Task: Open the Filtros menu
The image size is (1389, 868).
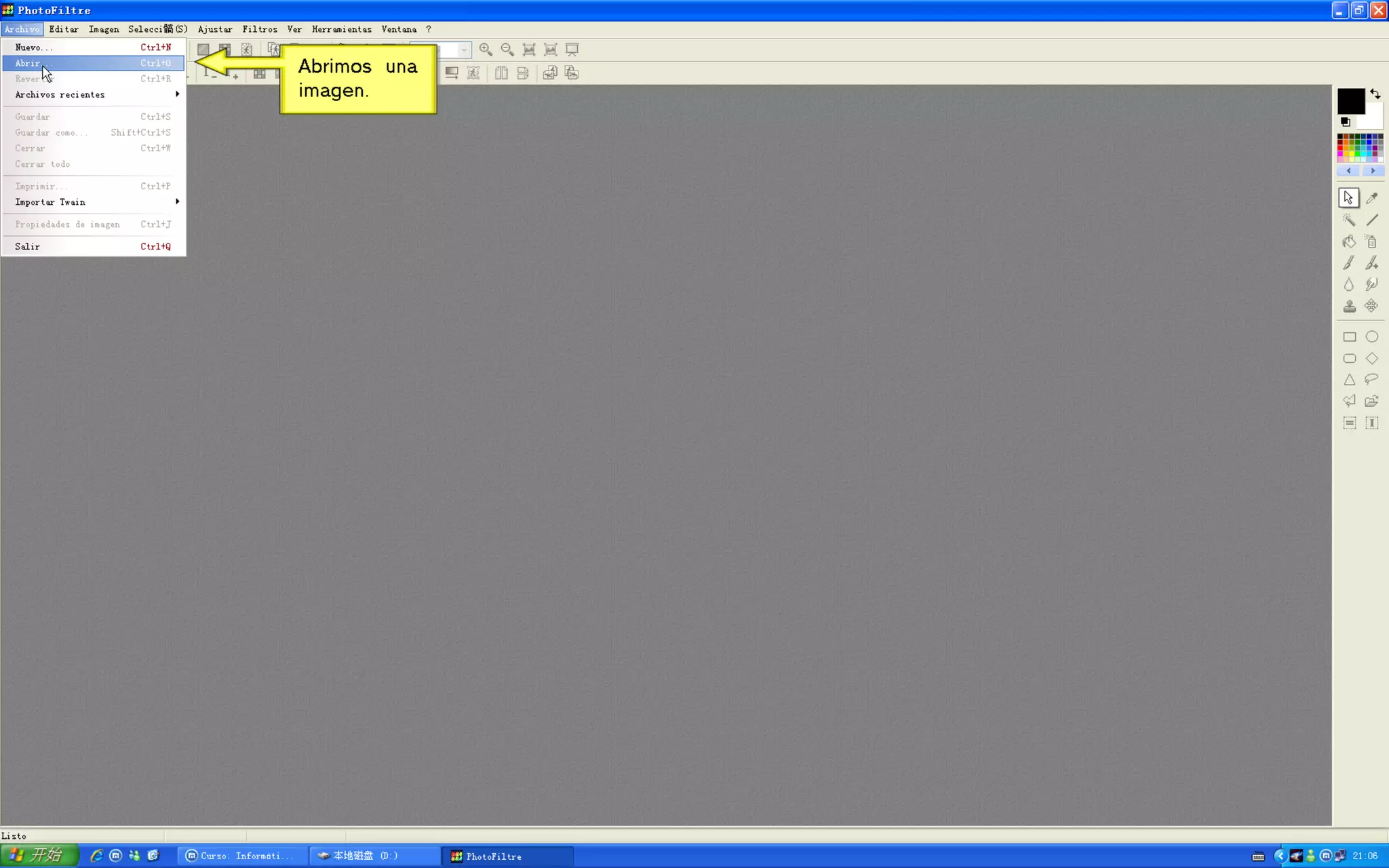Action: tap(260, 29)
